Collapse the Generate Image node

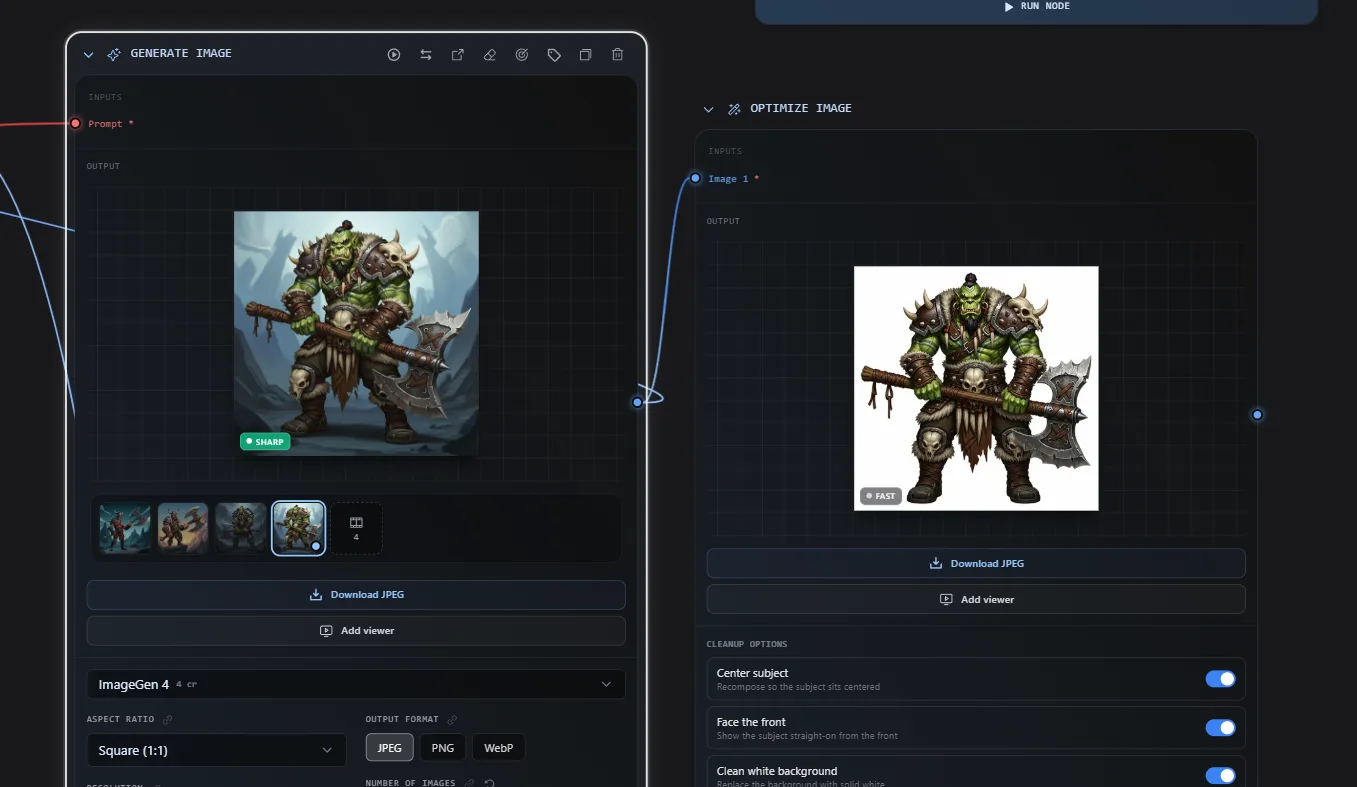click(89, 55)
